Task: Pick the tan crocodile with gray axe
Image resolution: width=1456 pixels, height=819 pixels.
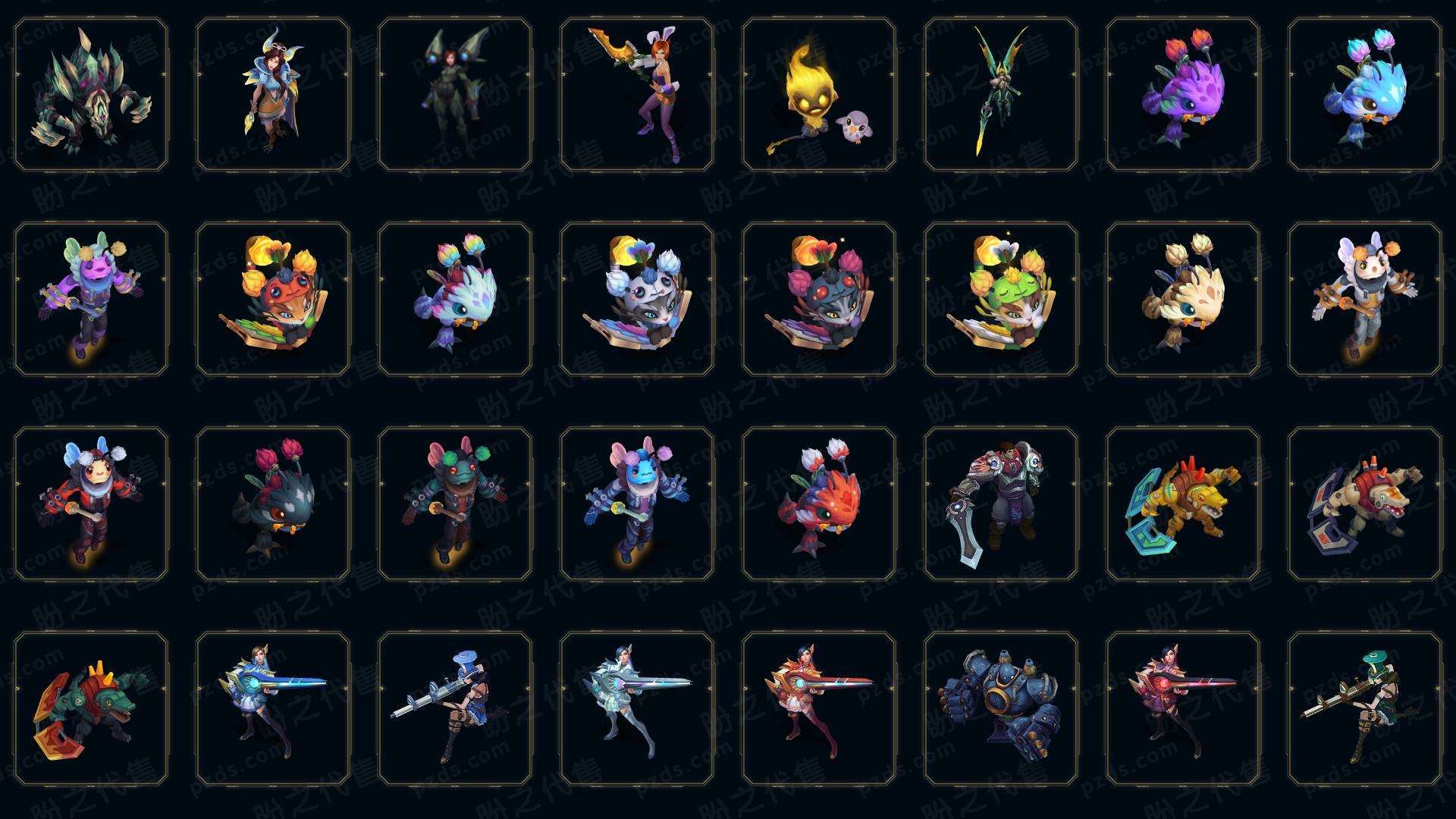Action: tap(1365, 504)
